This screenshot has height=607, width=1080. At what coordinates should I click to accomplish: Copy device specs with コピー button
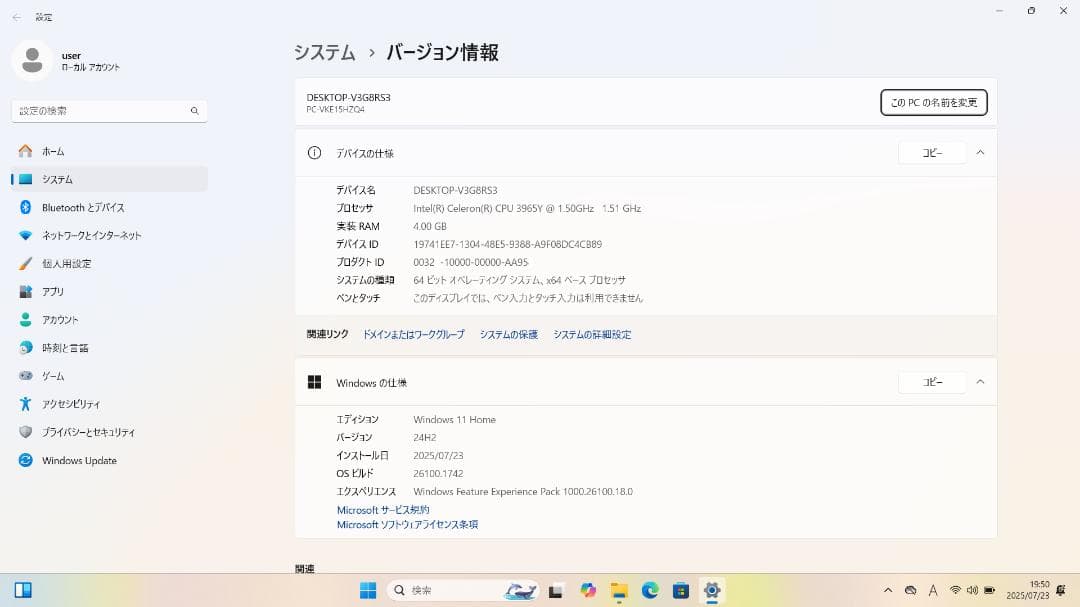pyautogui.click(x=932, y=153)
